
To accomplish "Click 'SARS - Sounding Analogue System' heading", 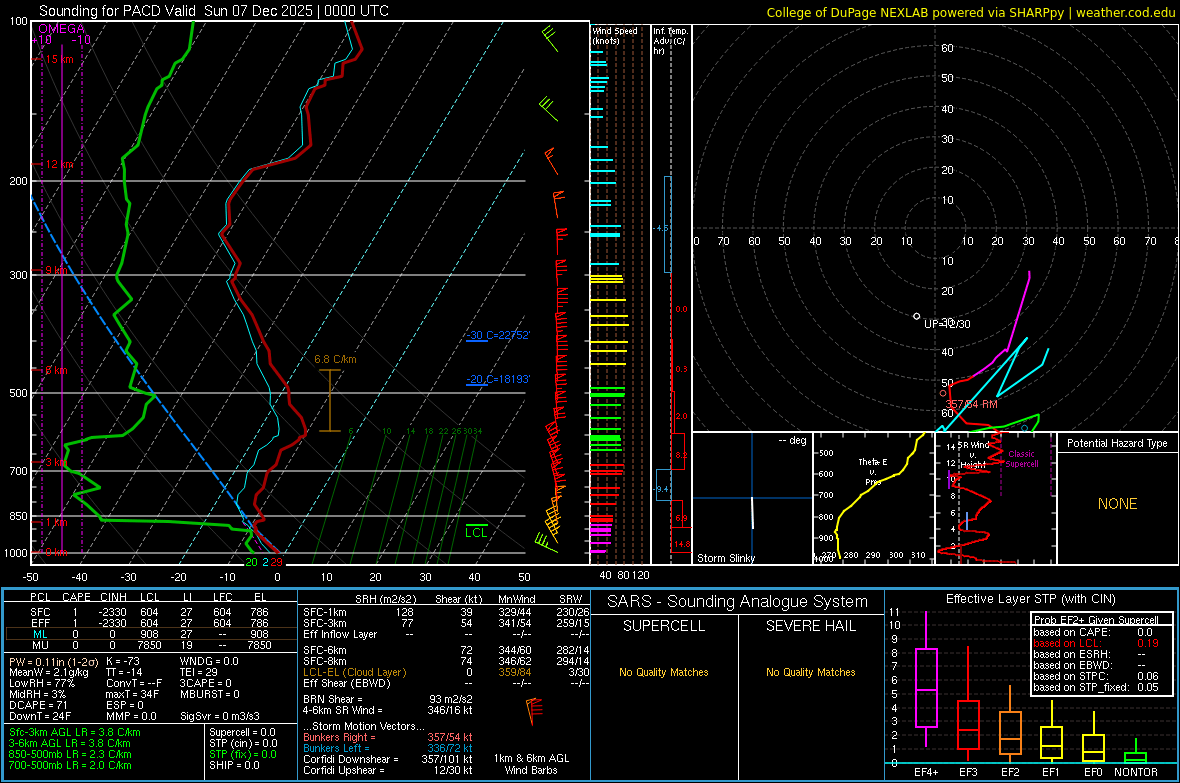I will 737,602.
